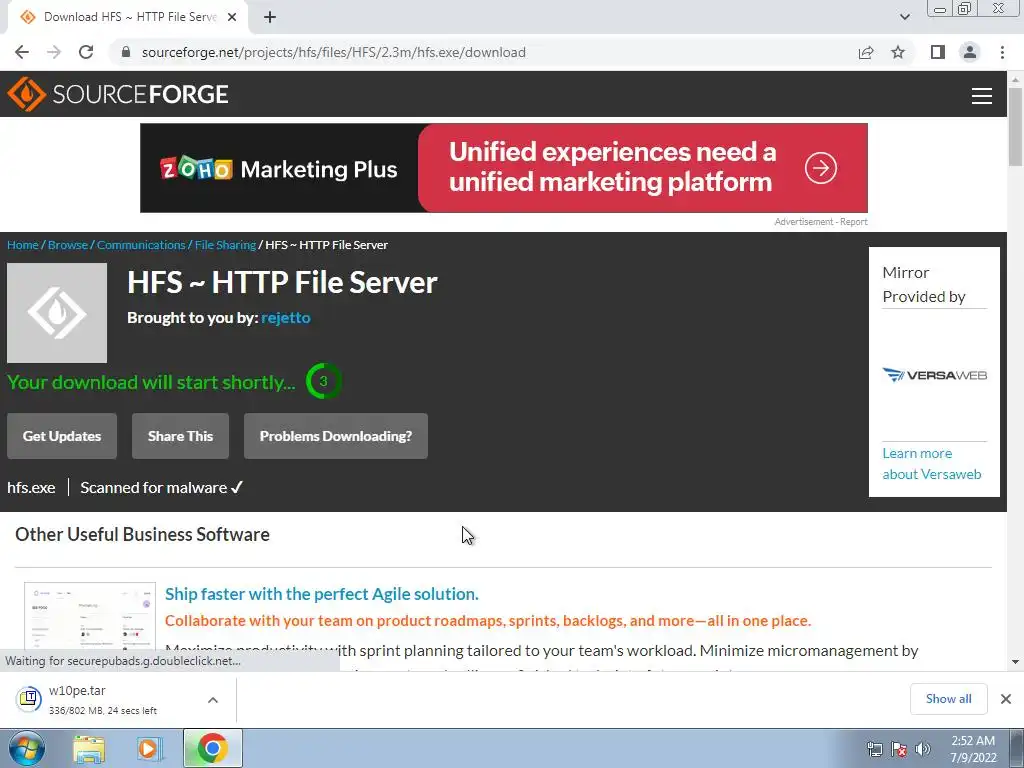Screen dimensions: 1024x768
Task: Open the Chrome three-dot menu
Action: [1002, 52]
